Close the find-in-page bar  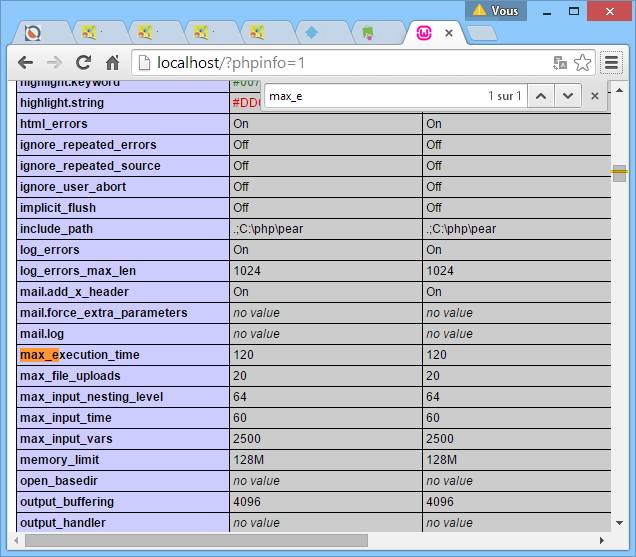(x=594, y=96)
